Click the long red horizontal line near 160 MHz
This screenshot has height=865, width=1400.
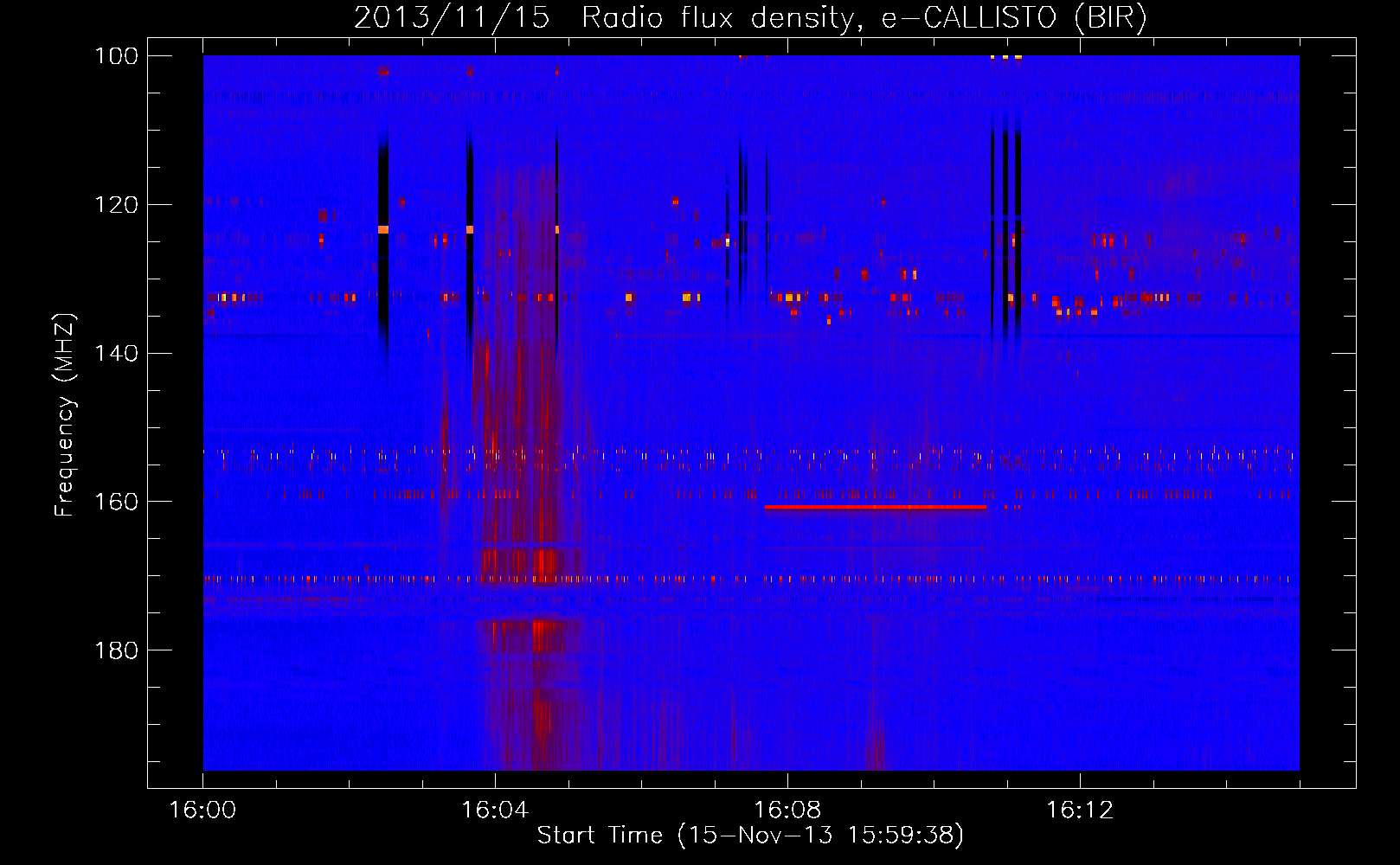tap(876, 507)
